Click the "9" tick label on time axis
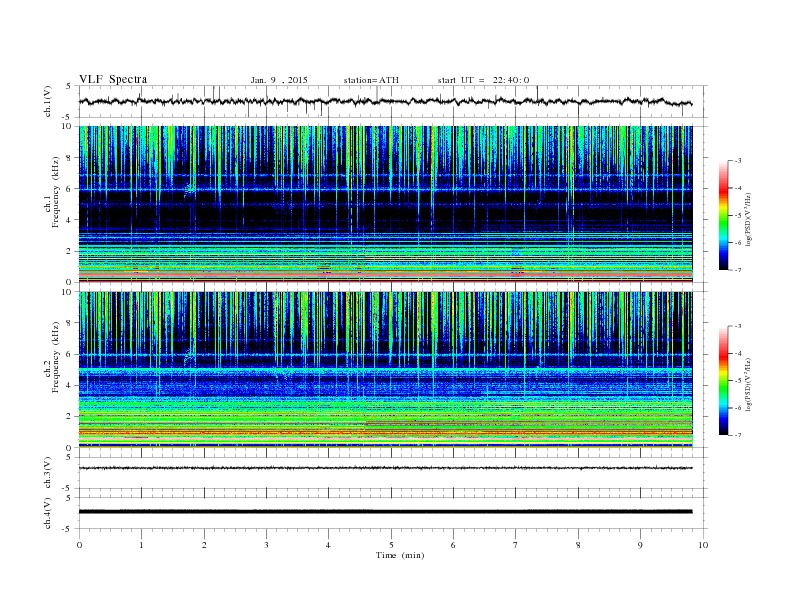792x612 pixels. (x=640, y=545)
